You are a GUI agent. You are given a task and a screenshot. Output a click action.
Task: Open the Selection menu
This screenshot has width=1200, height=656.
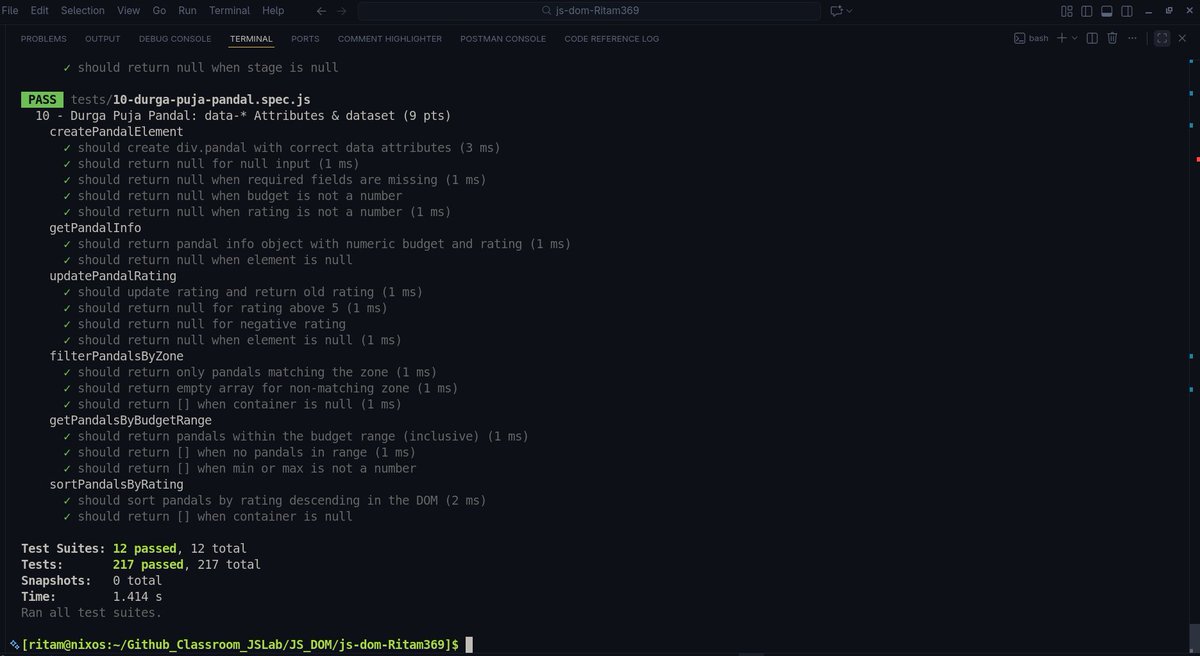click(x=82, y=10)
